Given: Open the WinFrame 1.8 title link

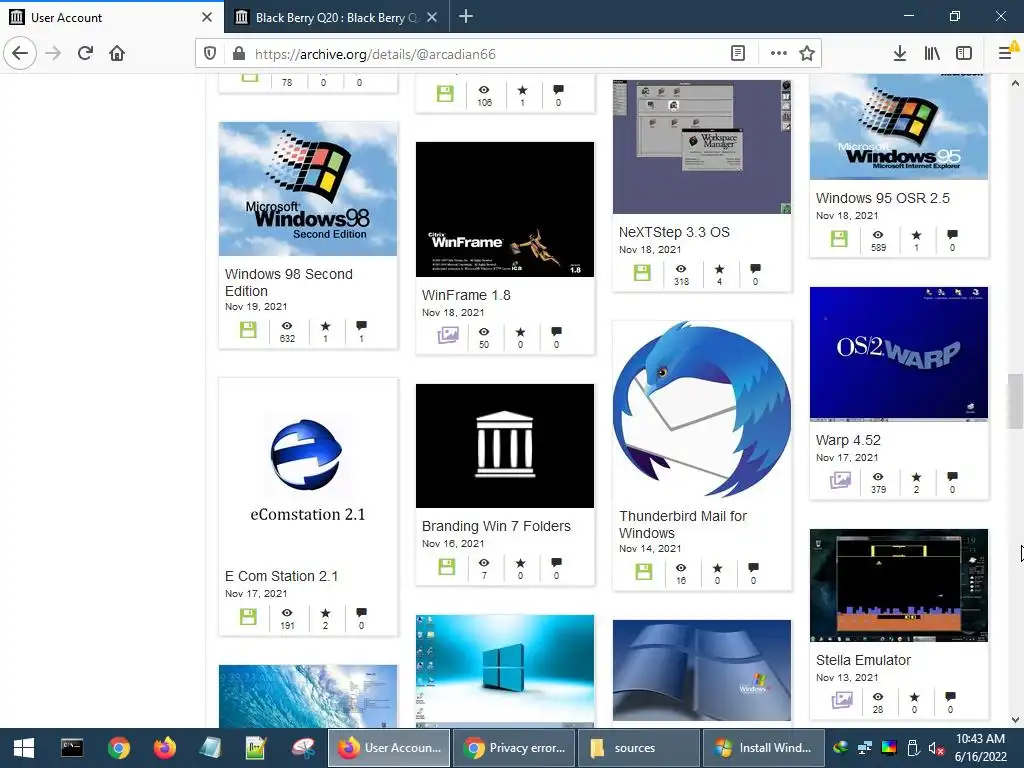Looking at the screenshot, I should [x=466, y=295].
